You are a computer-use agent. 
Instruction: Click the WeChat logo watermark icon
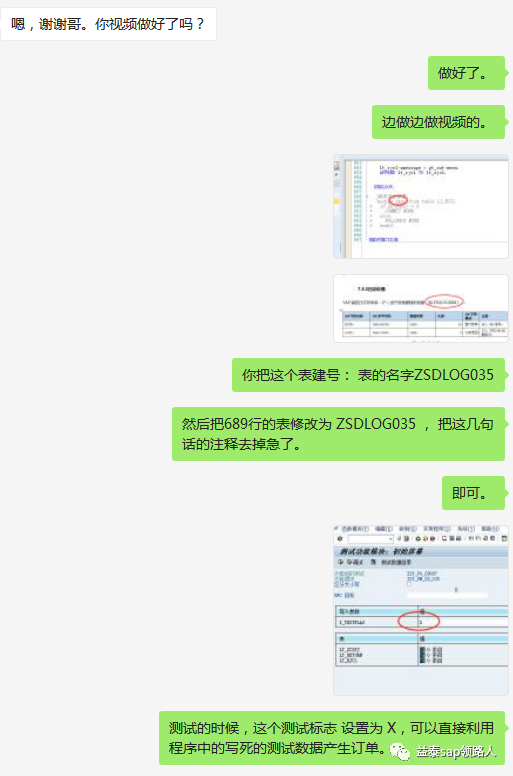click(x=400, y=752)
